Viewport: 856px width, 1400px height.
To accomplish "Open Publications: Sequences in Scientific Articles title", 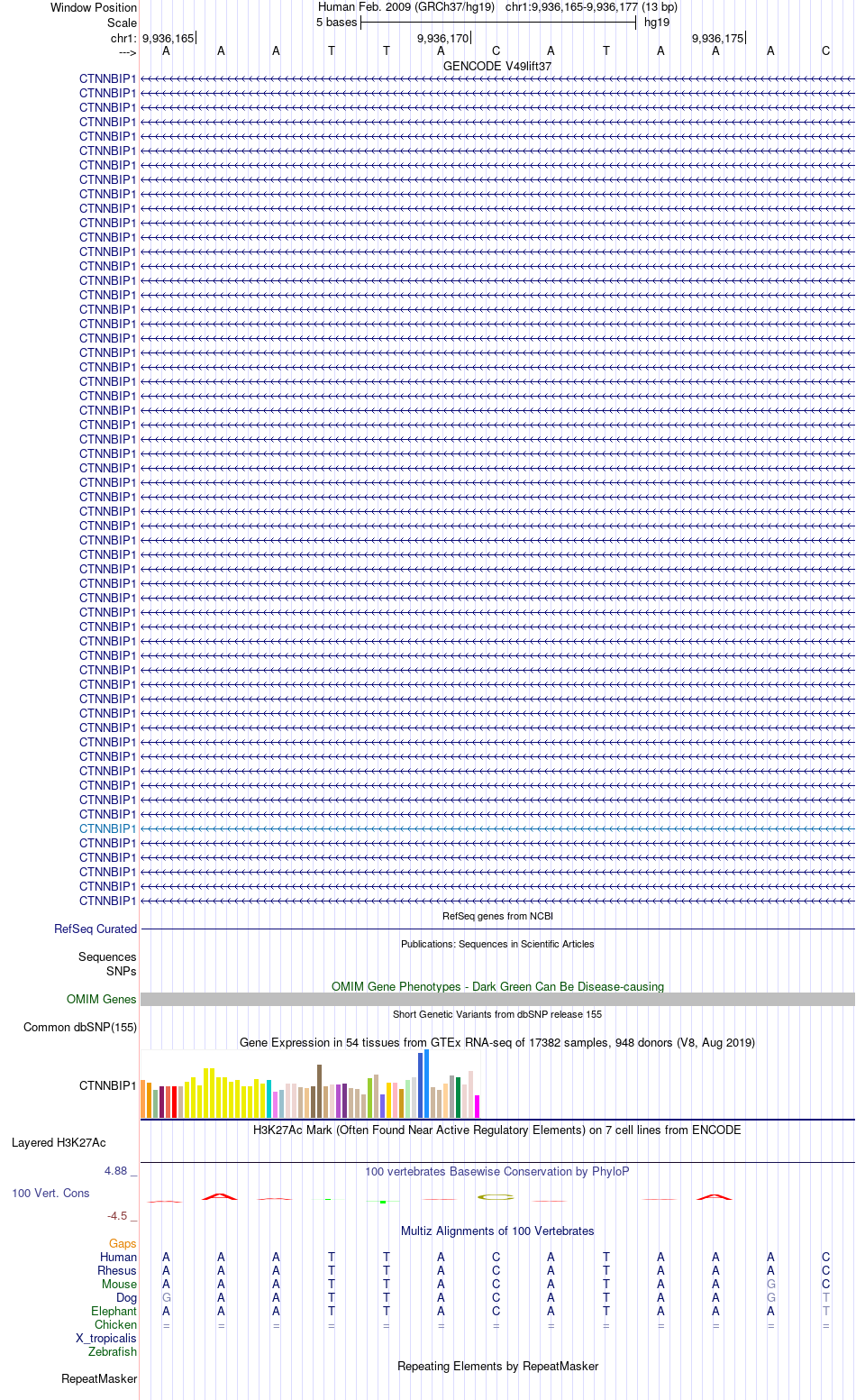I will 497,944.
